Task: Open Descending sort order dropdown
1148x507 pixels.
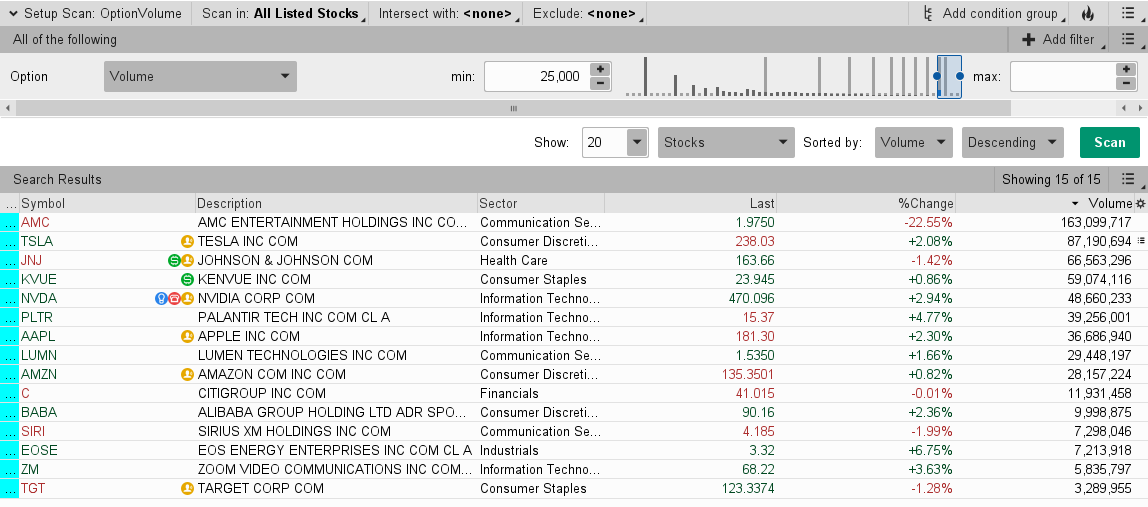Action: tap(1013, 142)
